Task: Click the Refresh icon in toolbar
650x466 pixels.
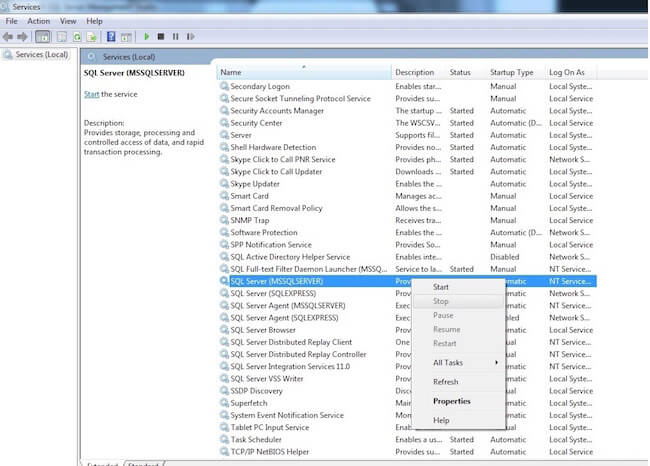Action: [x=76, y=37]
